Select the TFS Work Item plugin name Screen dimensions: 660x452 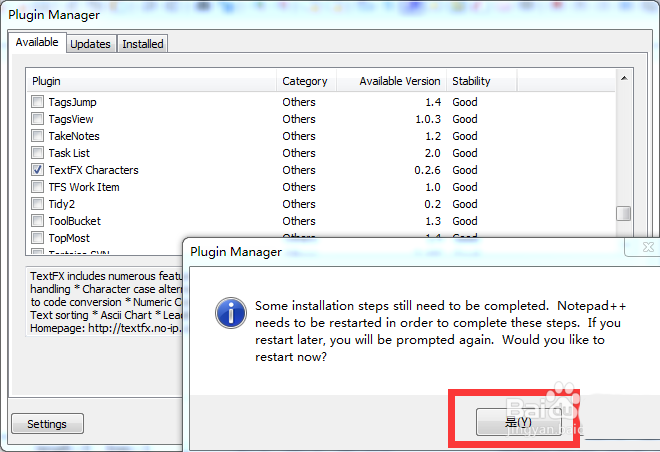point(84,187)
